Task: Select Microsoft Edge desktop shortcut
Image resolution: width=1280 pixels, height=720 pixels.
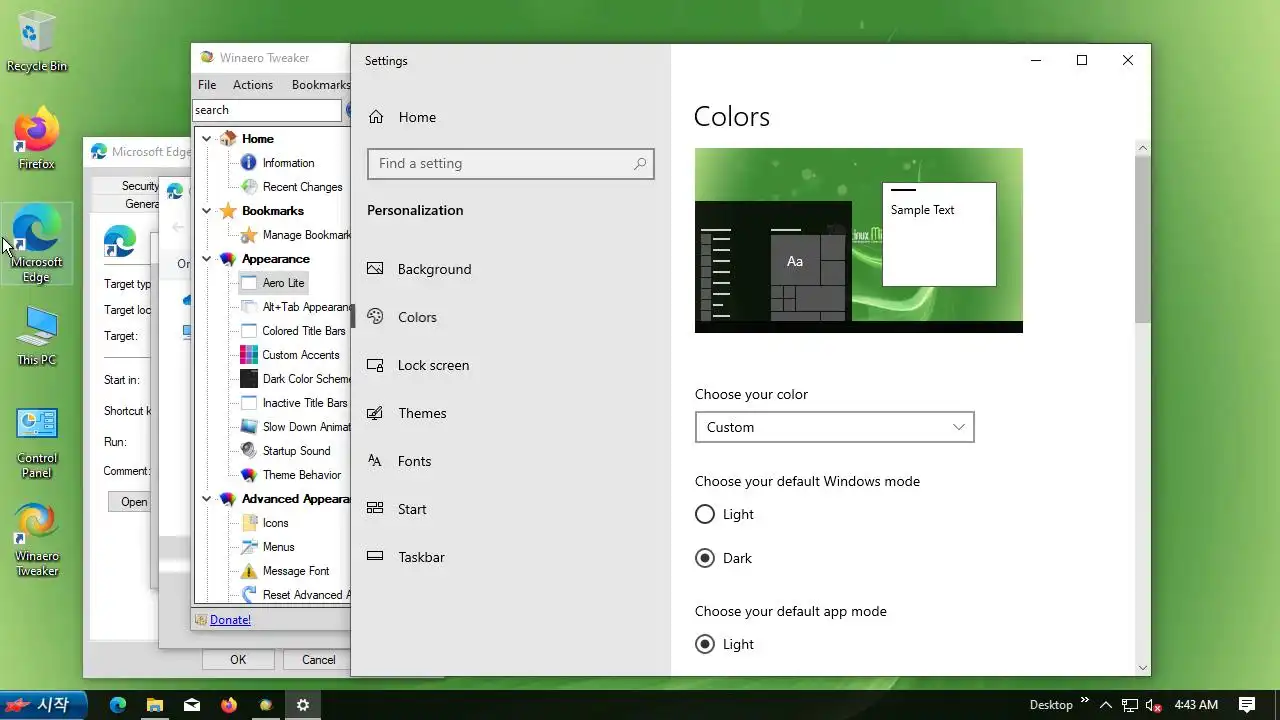Action: click(x=36, y=244)
